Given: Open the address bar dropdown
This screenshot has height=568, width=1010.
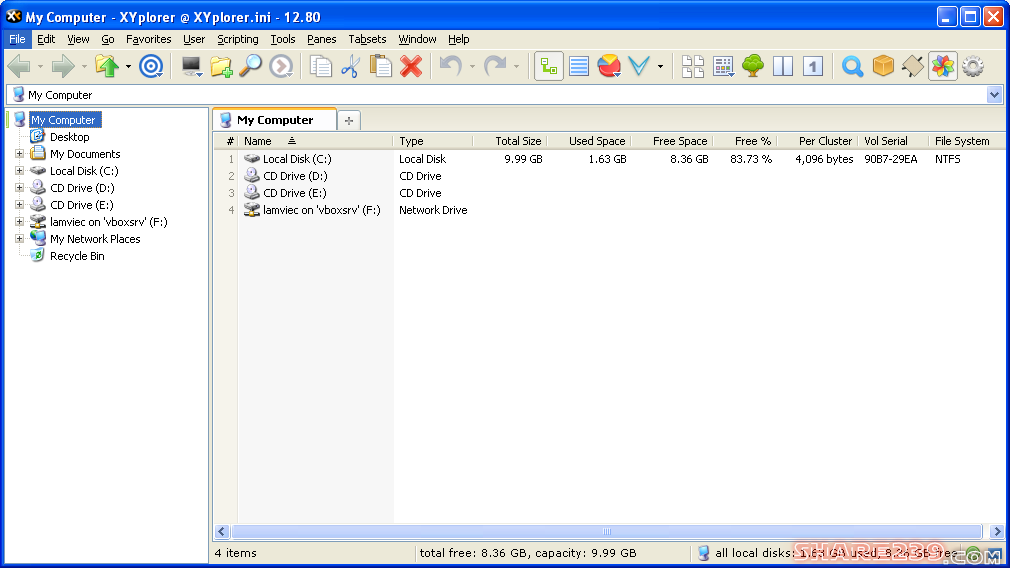Looking at the screenshot, I should coord(994,95).
